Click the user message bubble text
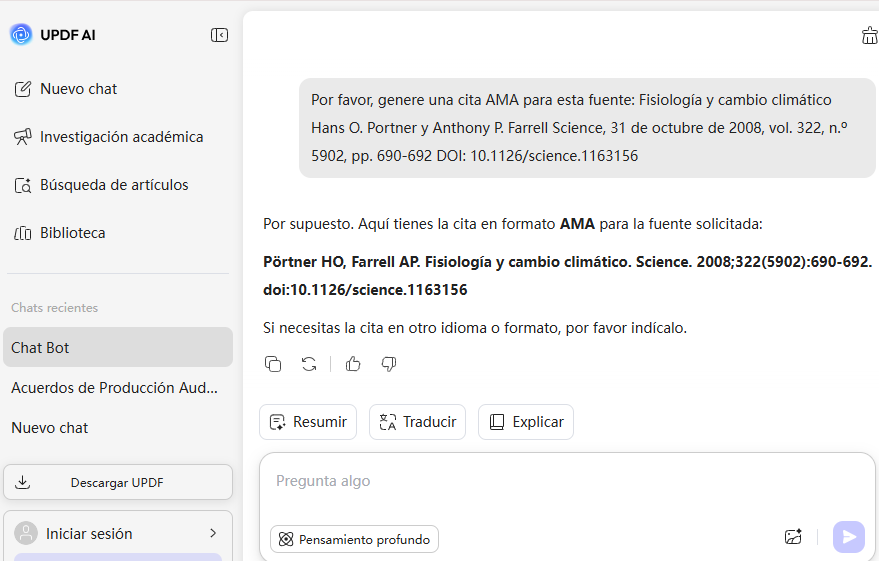This screenshot has width=879, height=561. click(580, 128)
